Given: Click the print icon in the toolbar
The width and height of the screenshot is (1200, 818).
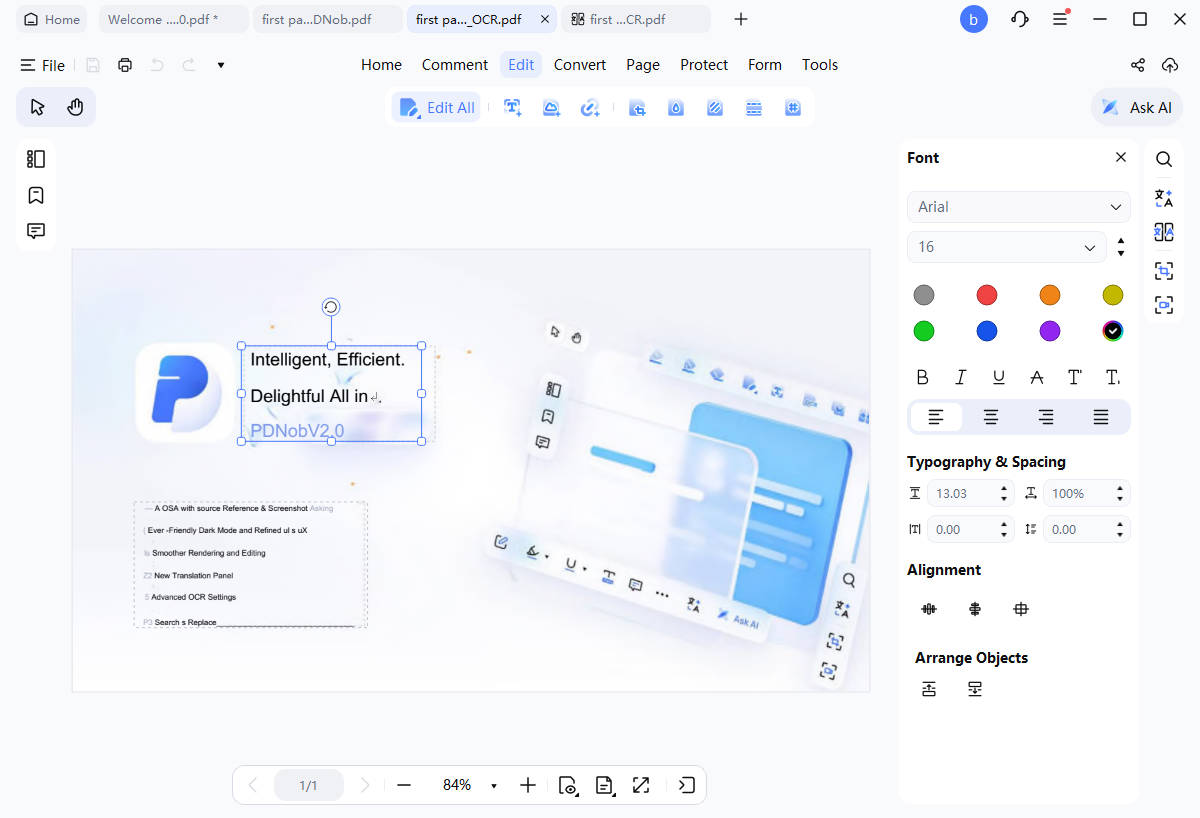Looking at the screenshot, I should (125, 65).
